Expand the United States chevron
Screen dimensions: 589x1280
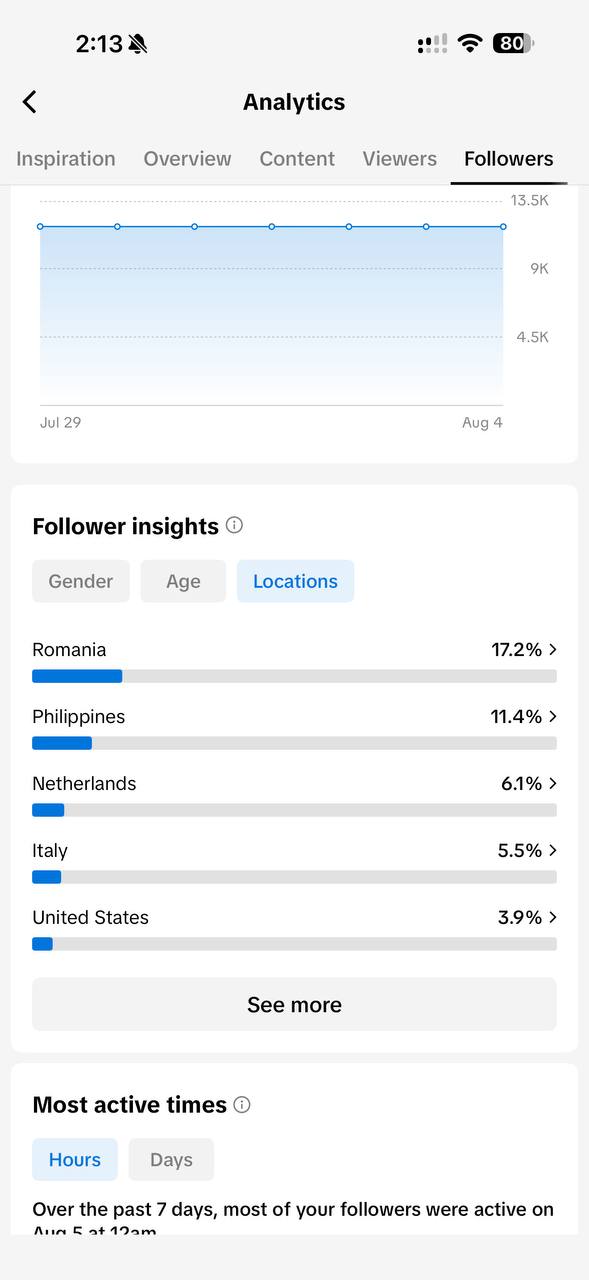click(553, 917)
